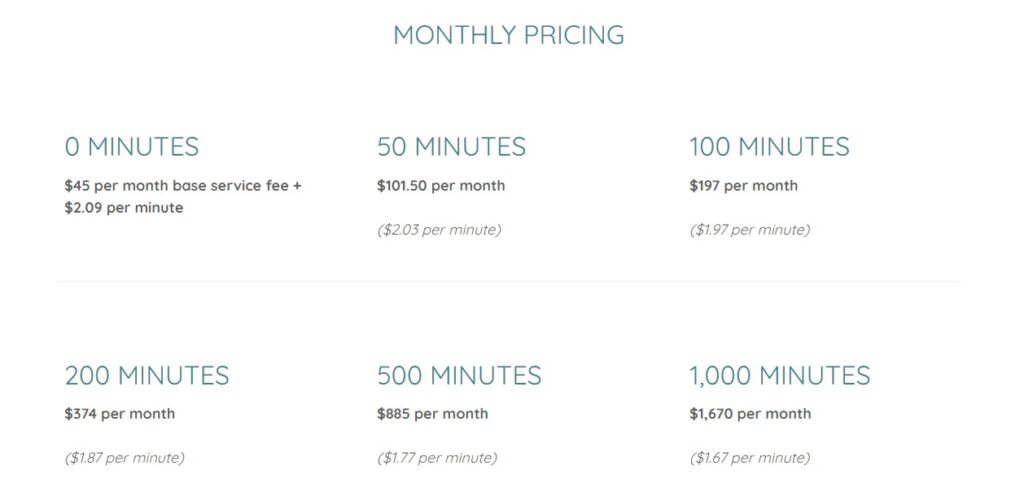This screenshot has width=1024, height=501.
Task: Click the ($1.77 per minute) note
Action: point(437,458)
